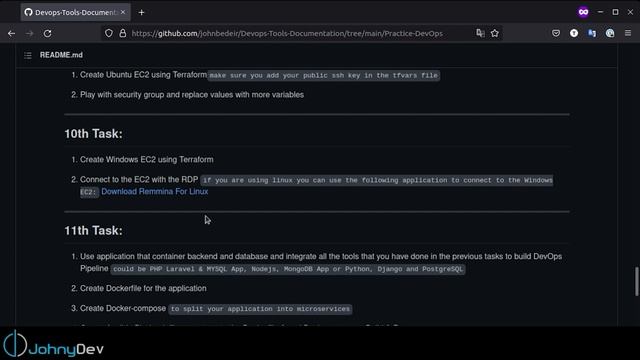This screenshot has width=640, height=360.
Task: Click code note about public ssh key
Action: (324, 76)
